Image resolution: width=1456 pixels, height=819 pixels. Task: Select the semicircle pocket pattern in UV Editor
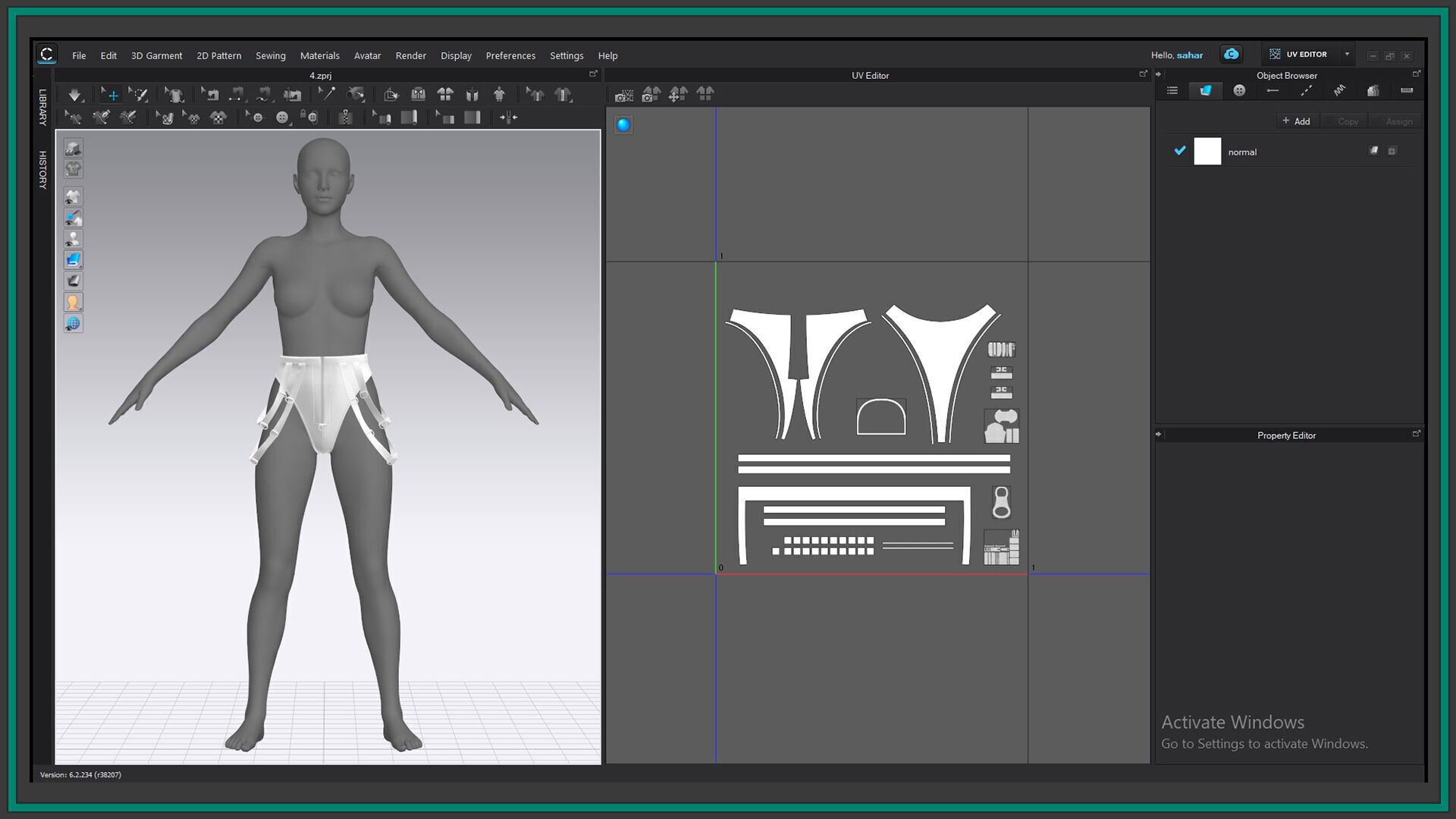tap(880, 416)
